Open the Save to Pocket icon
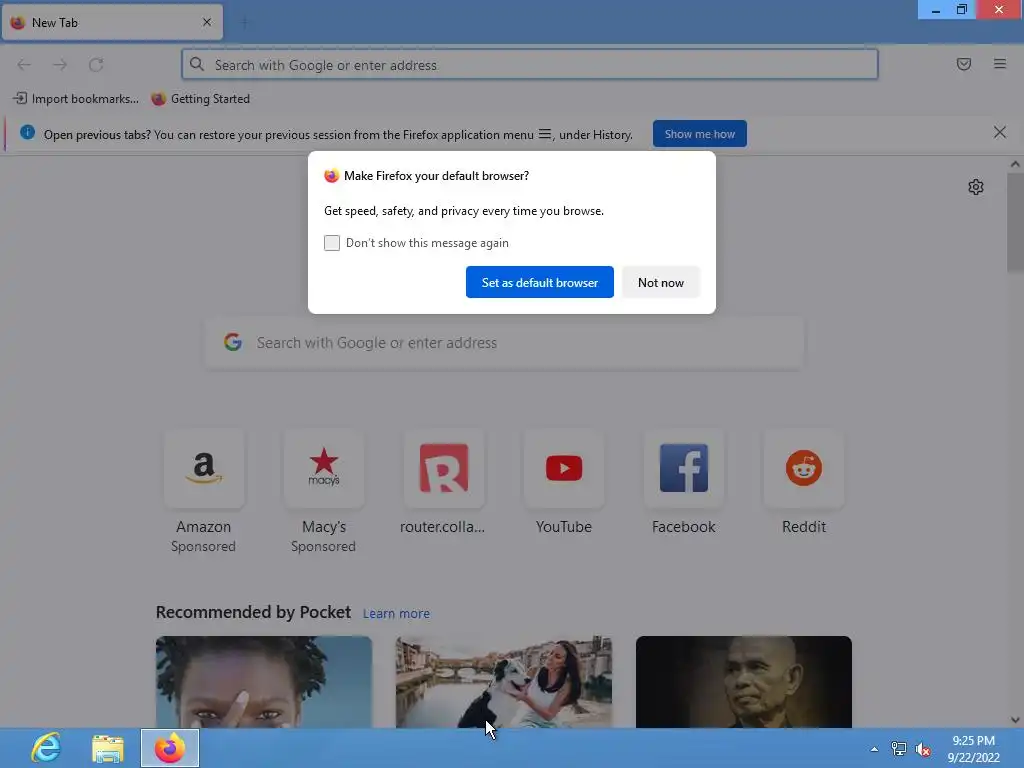Viewport: 1024px width, 768px height. pos(963,64)
